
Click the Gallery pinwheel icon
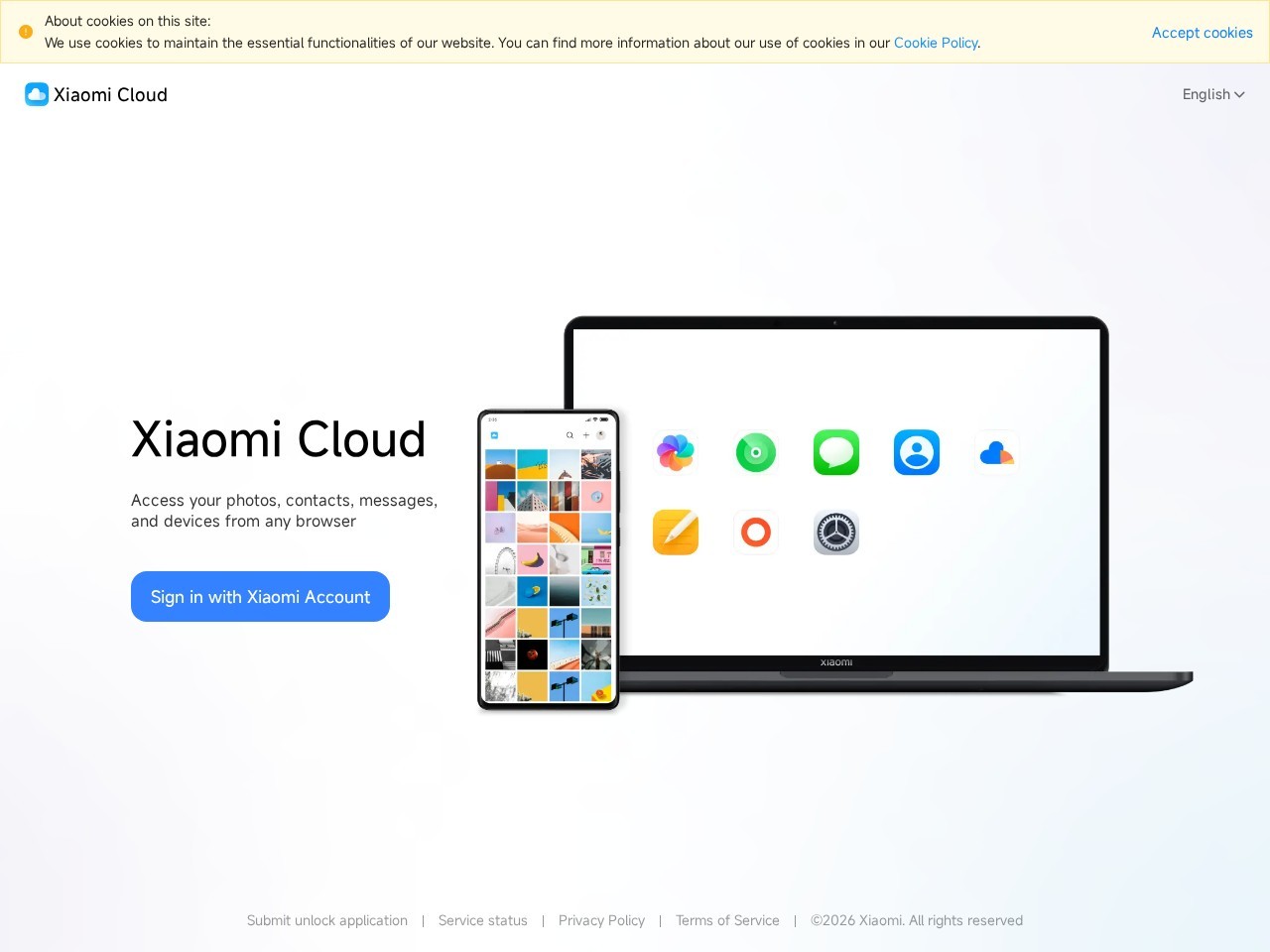[676, 452]
